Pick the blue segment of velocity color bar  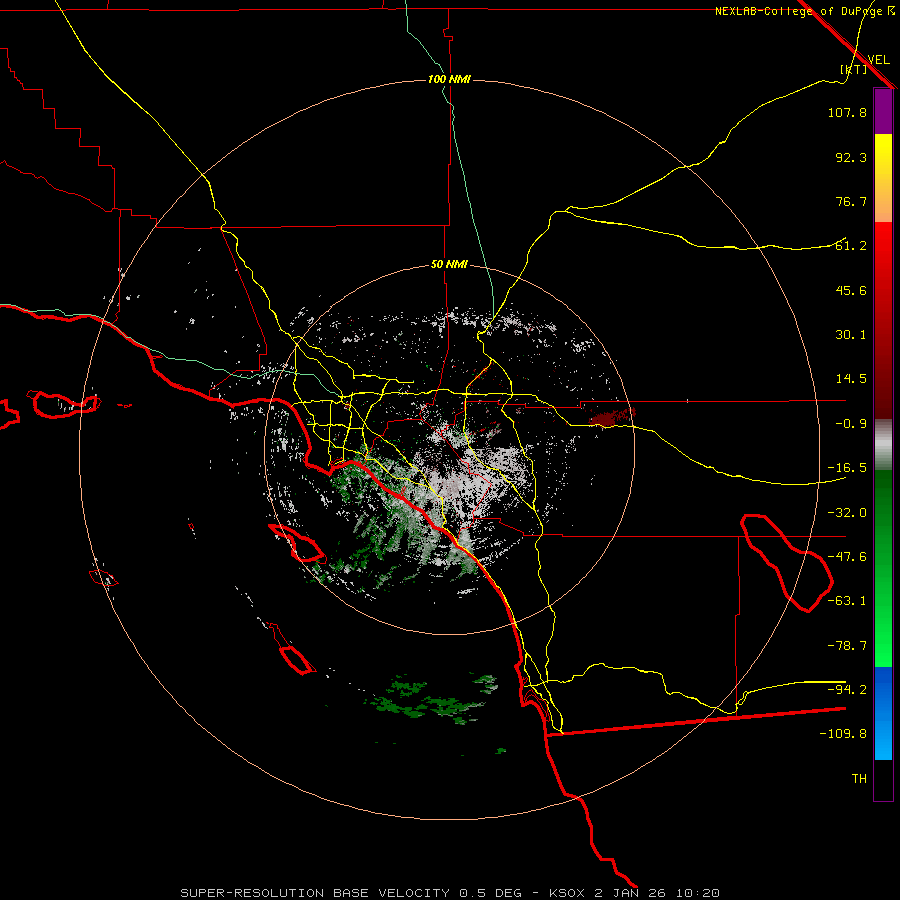pyautogui.click(x=883, y=713)
